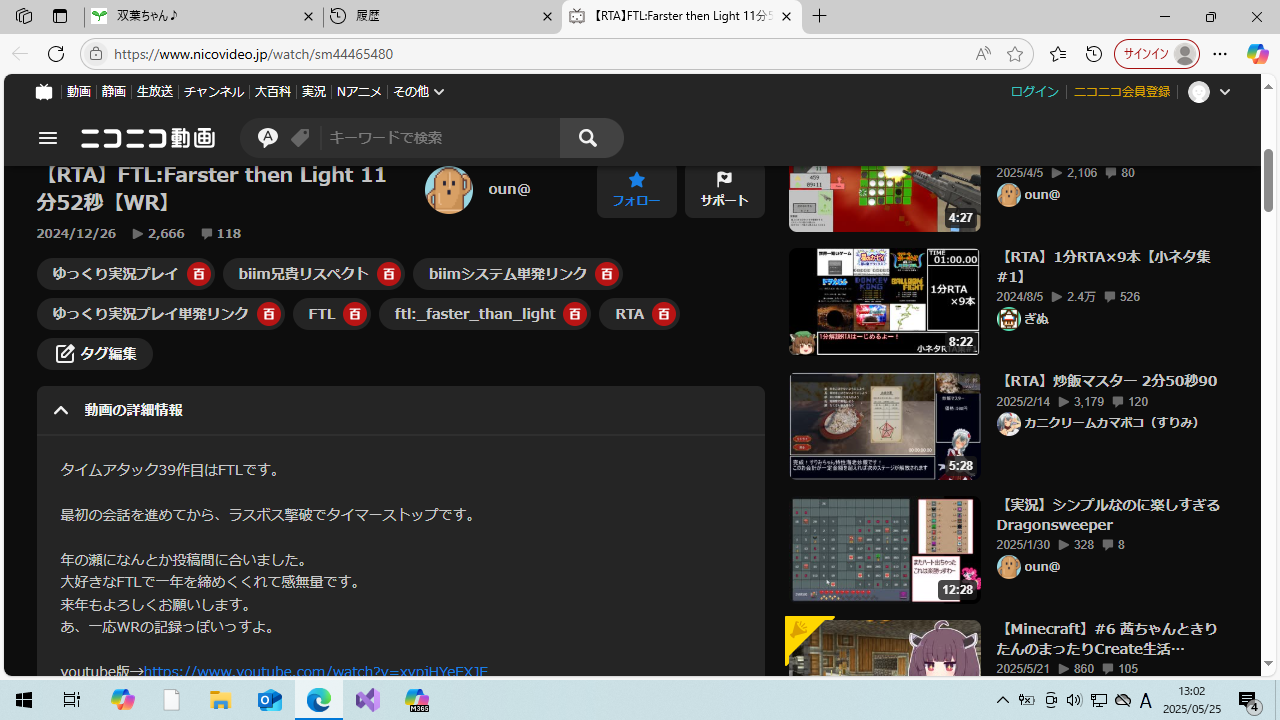Open チャンネル in top navigation
Image resolution: width=1280 pixels, height=720 pixels.
click(214, 91)
